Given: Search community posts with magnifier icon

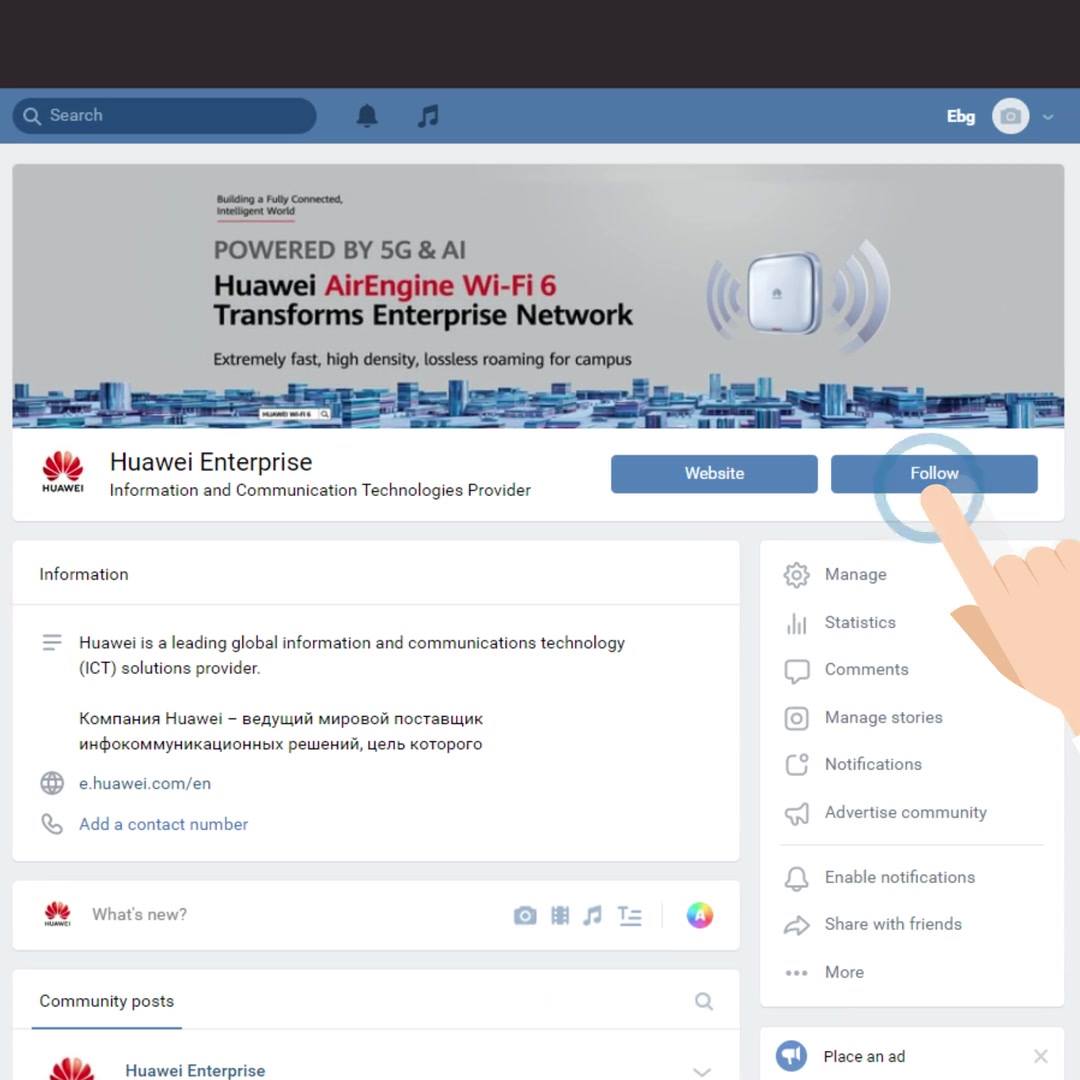Looking at the screenshot, I should point(703,1001).
